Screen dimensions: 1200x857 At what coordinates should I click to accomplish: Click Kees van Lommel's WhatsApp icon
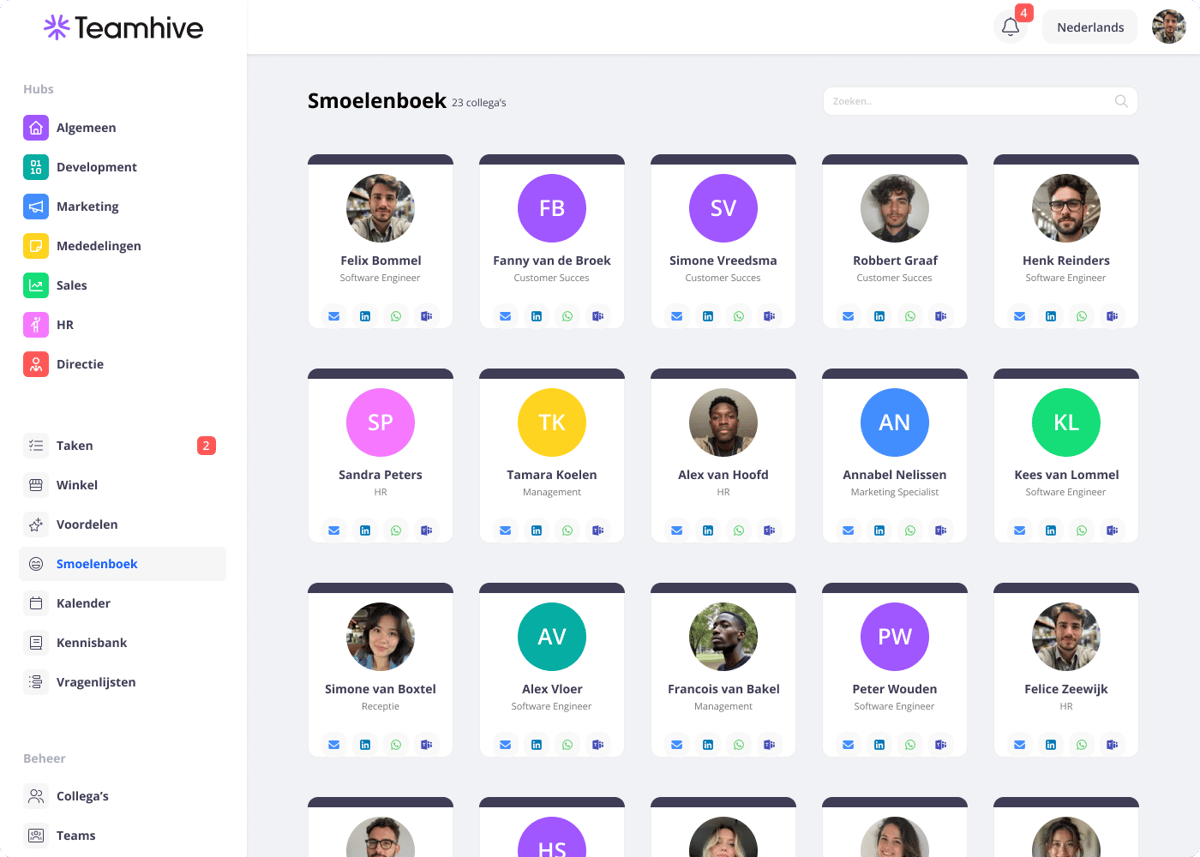click(1081, 530)
